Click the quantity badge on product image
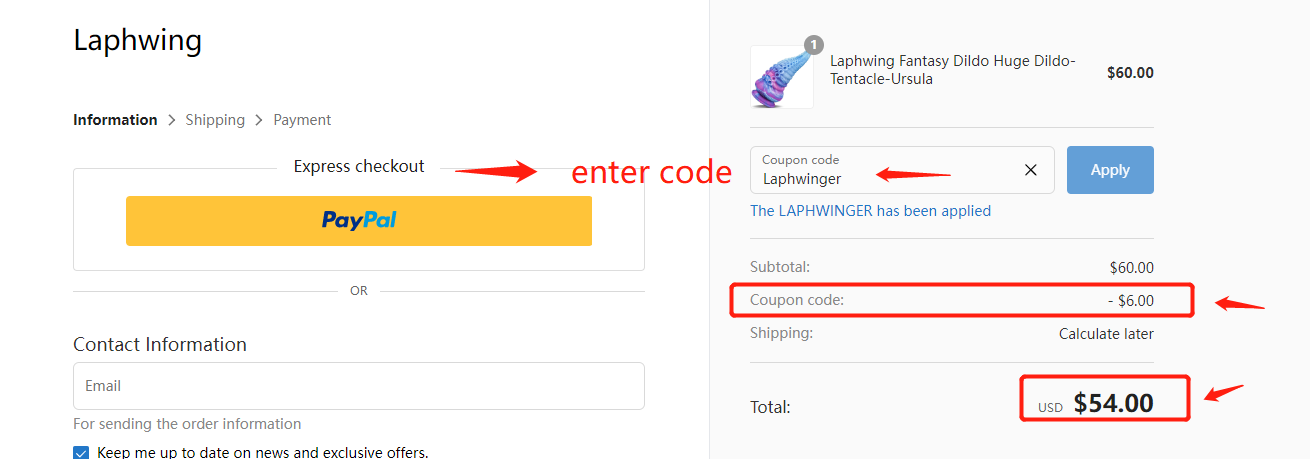Screen dimensions: 1310x459 pyautogui.click(x=814, y=45)
